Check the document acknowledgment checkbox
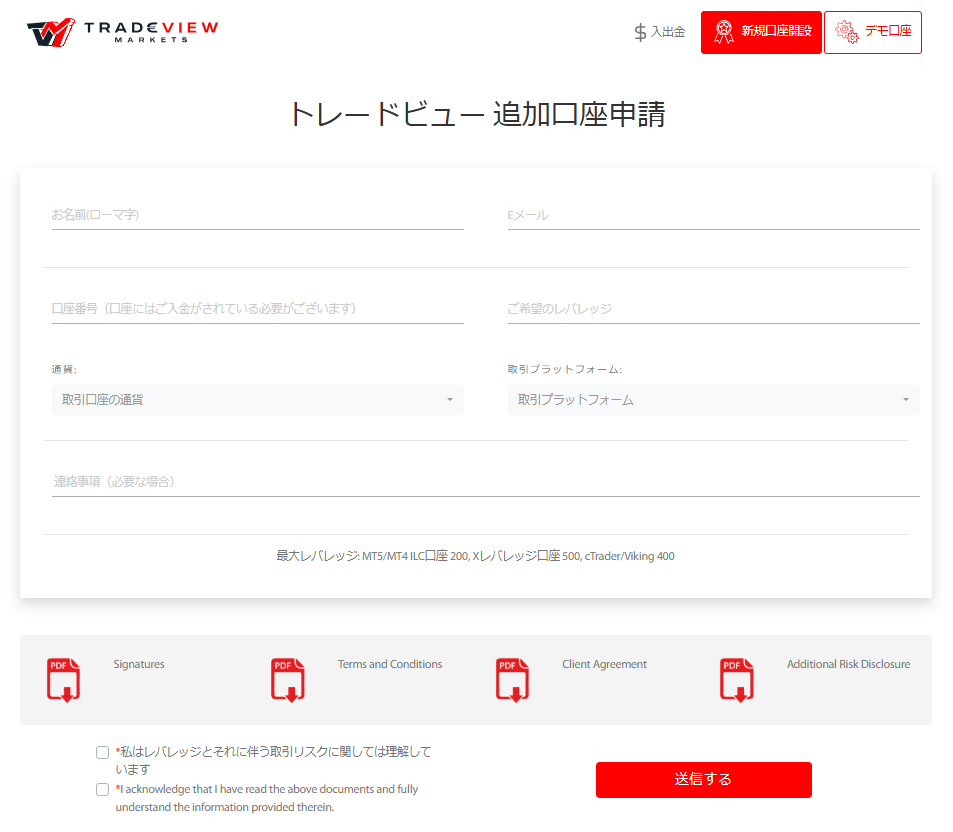The image size is (953, 832). tap(102, 789)
